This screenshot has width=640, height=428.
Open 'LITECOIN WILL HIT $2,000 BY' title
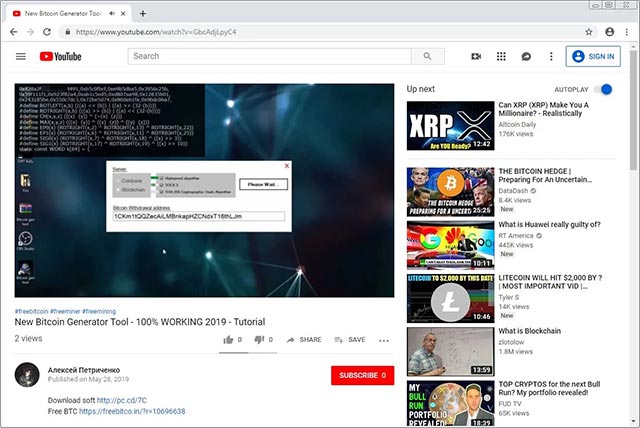pyautogui.click(x=550, y=282)
